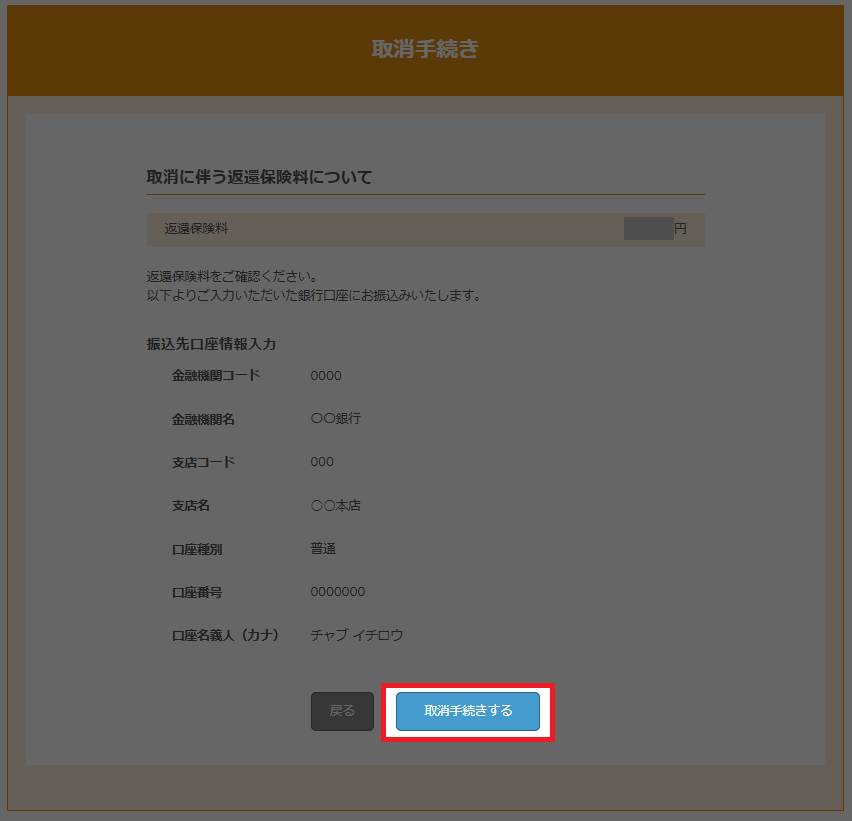Click the 返還保険料 row label

(x=196, y=229)
